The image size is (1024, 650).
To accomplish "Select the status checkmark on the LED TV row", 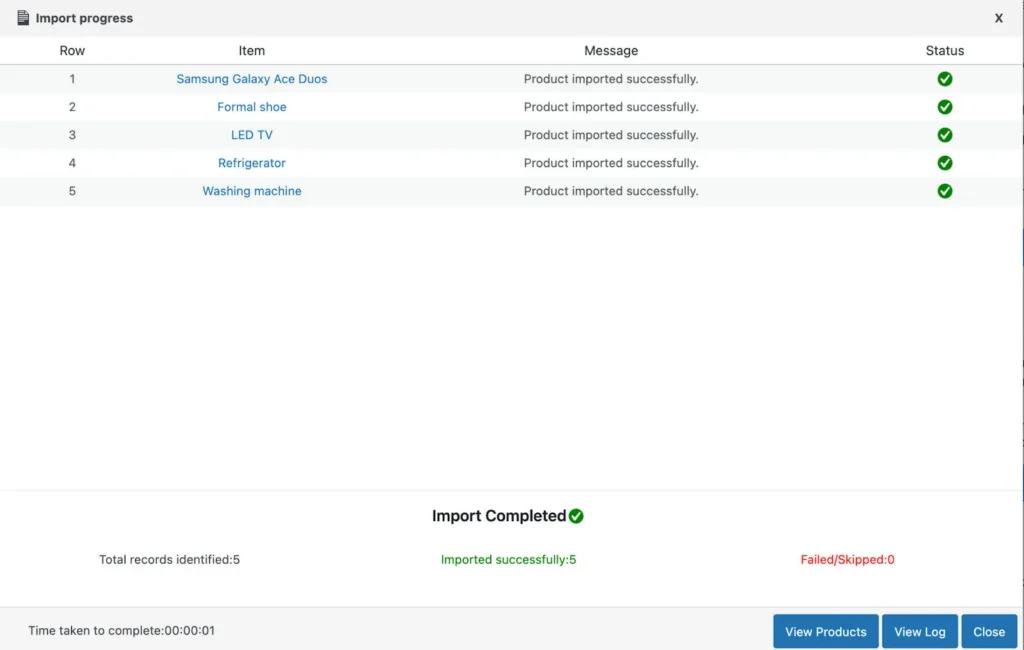I will click(944, 134).
